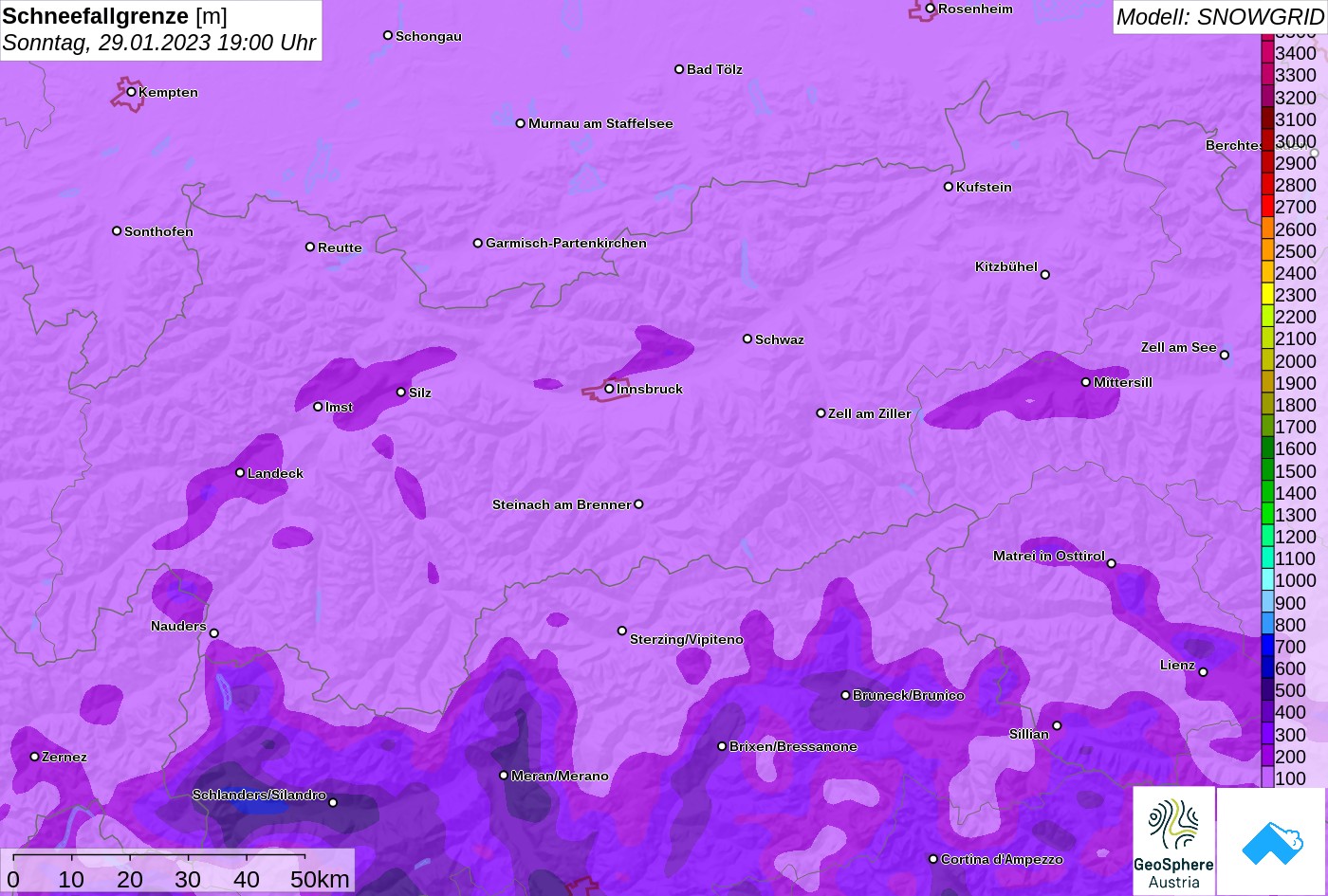
Task: Select the Innsbruck city marker dot
Action: (609, 389)
